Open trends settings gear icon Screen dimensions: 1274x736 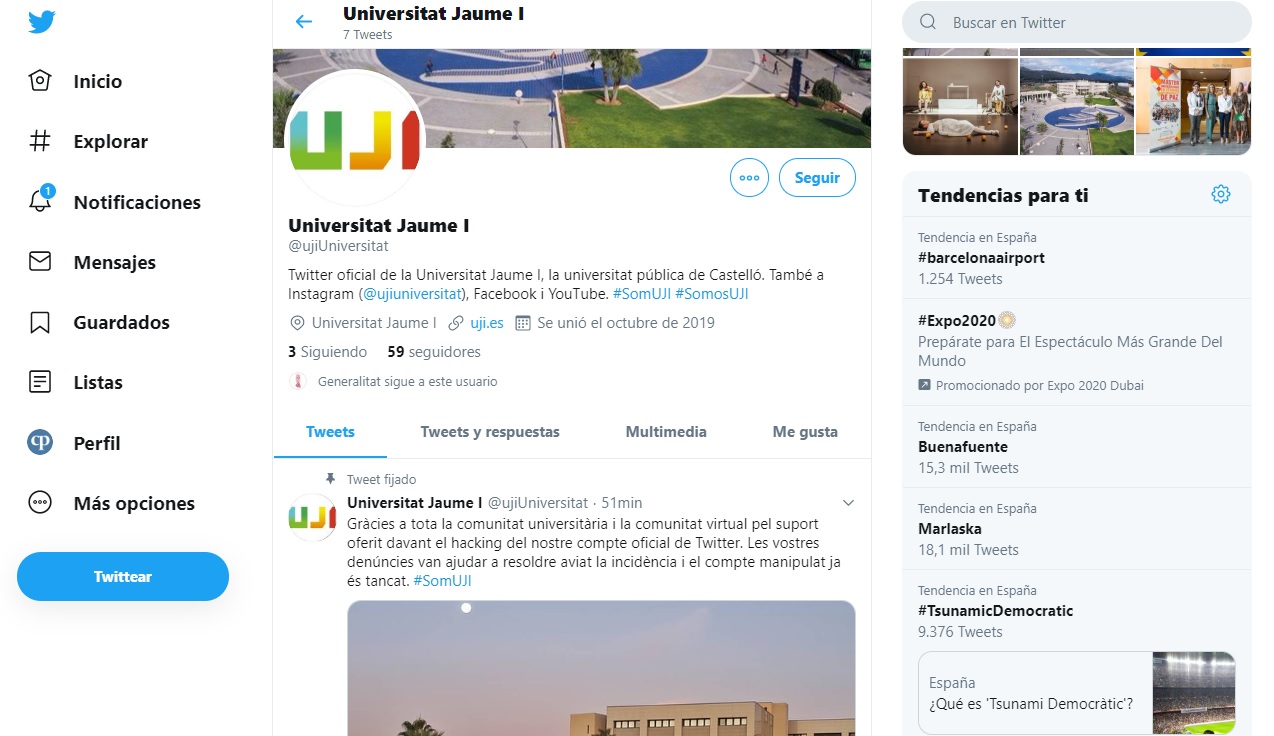[1220, 194]
